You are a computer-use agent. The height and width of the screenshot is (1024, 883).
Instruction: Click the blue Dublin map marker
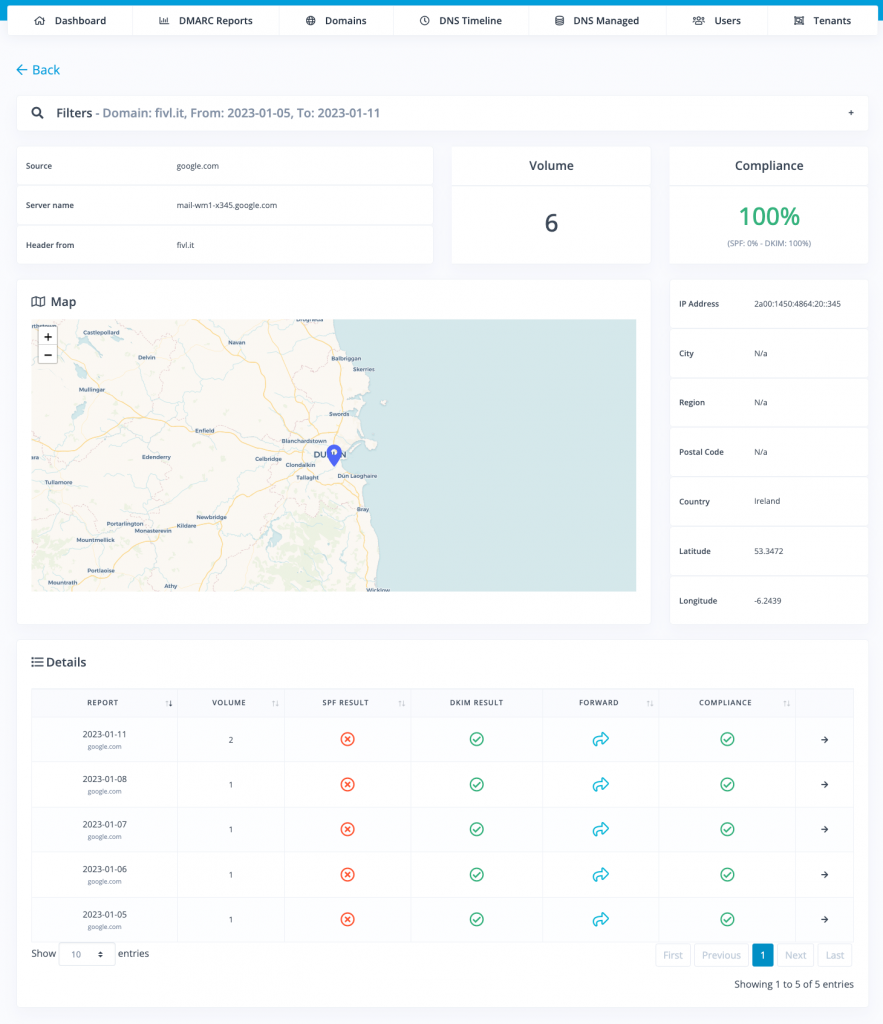pyautogui.click(x=334, y=455)
